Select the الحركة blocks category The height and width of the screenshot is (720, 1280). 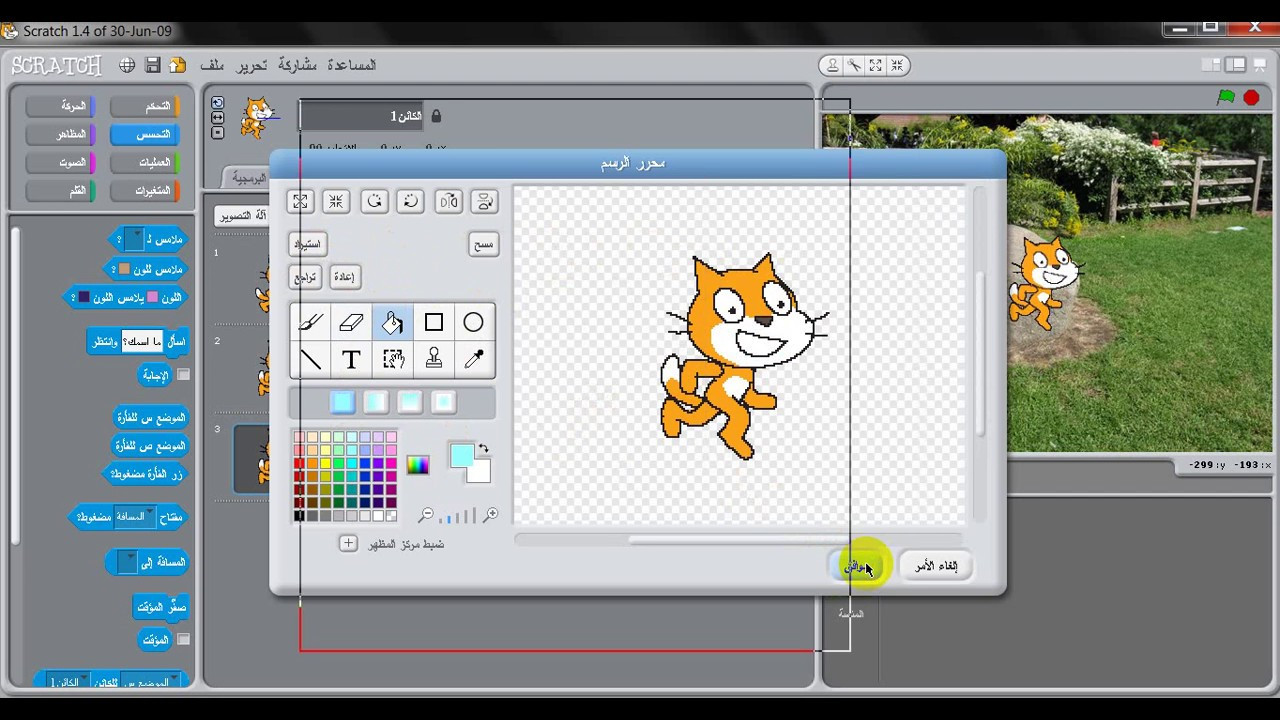pos(60,106)
